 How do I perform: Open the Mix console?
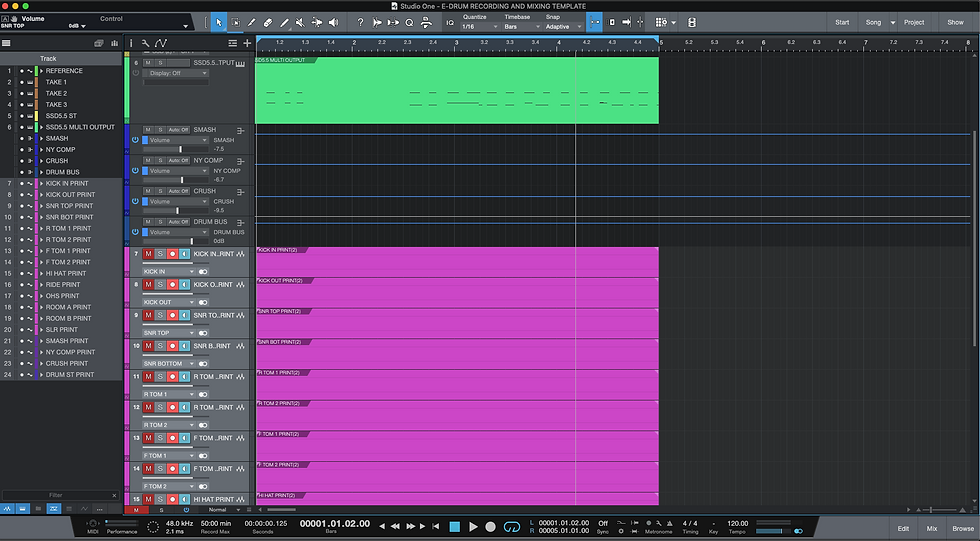[x=931, y=529]
